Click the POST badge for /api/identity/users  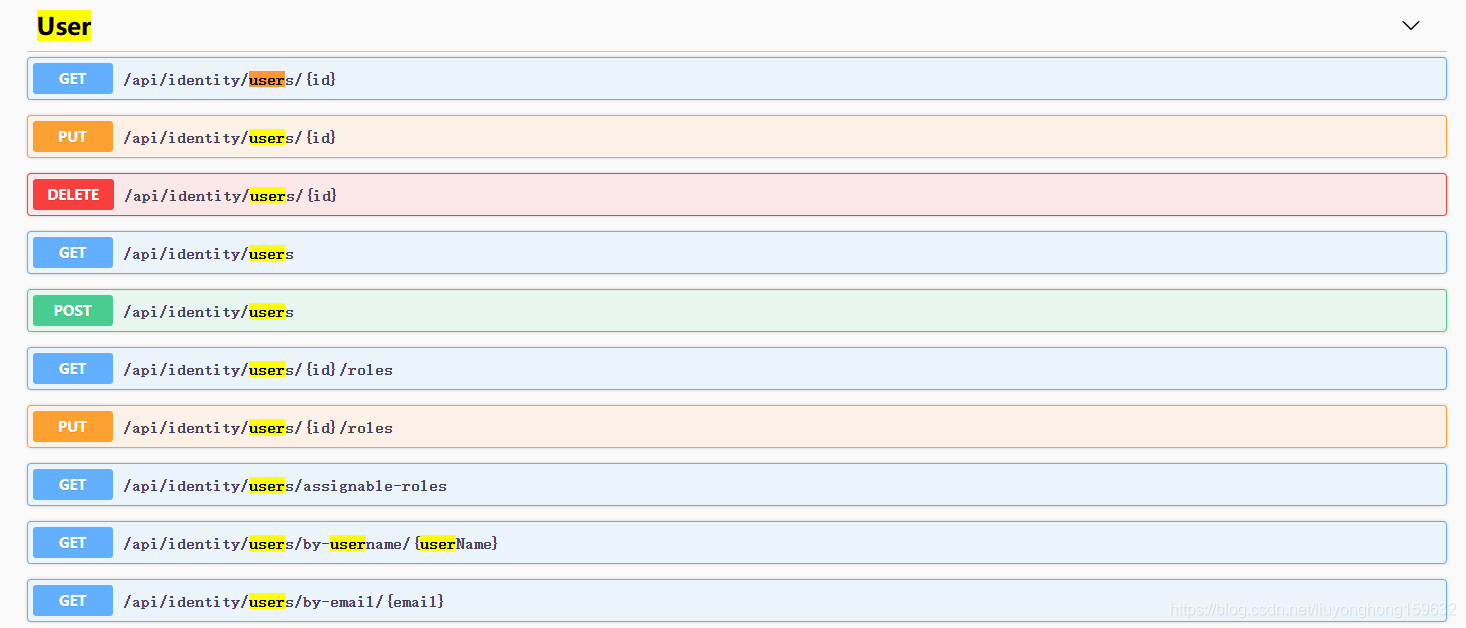click(x=73, y=311)
